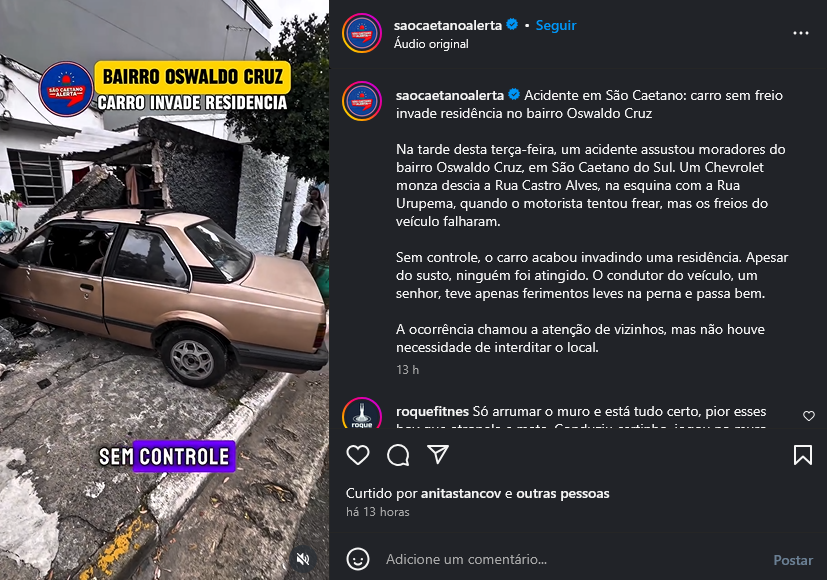The image size is (827, 580).
Task: Submit the comment with the Postar button
Action: coord(793,560)
